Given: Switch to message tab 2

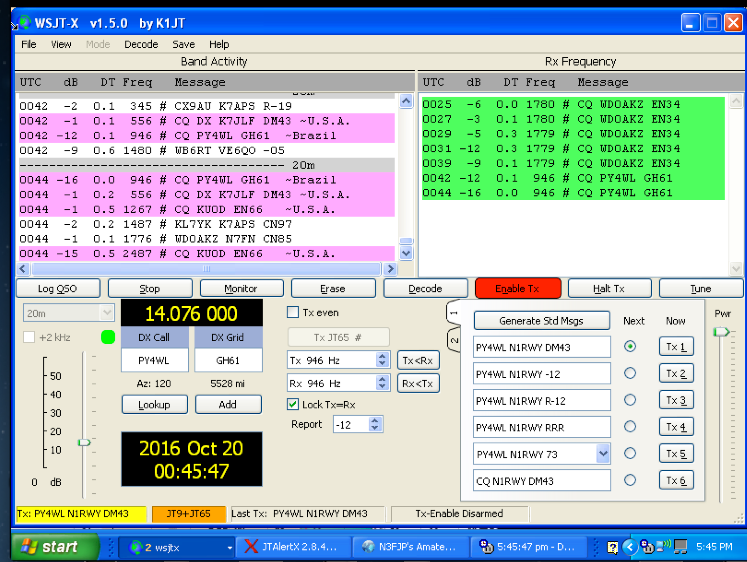Looking at the screenshot, I should click(453, 342).
